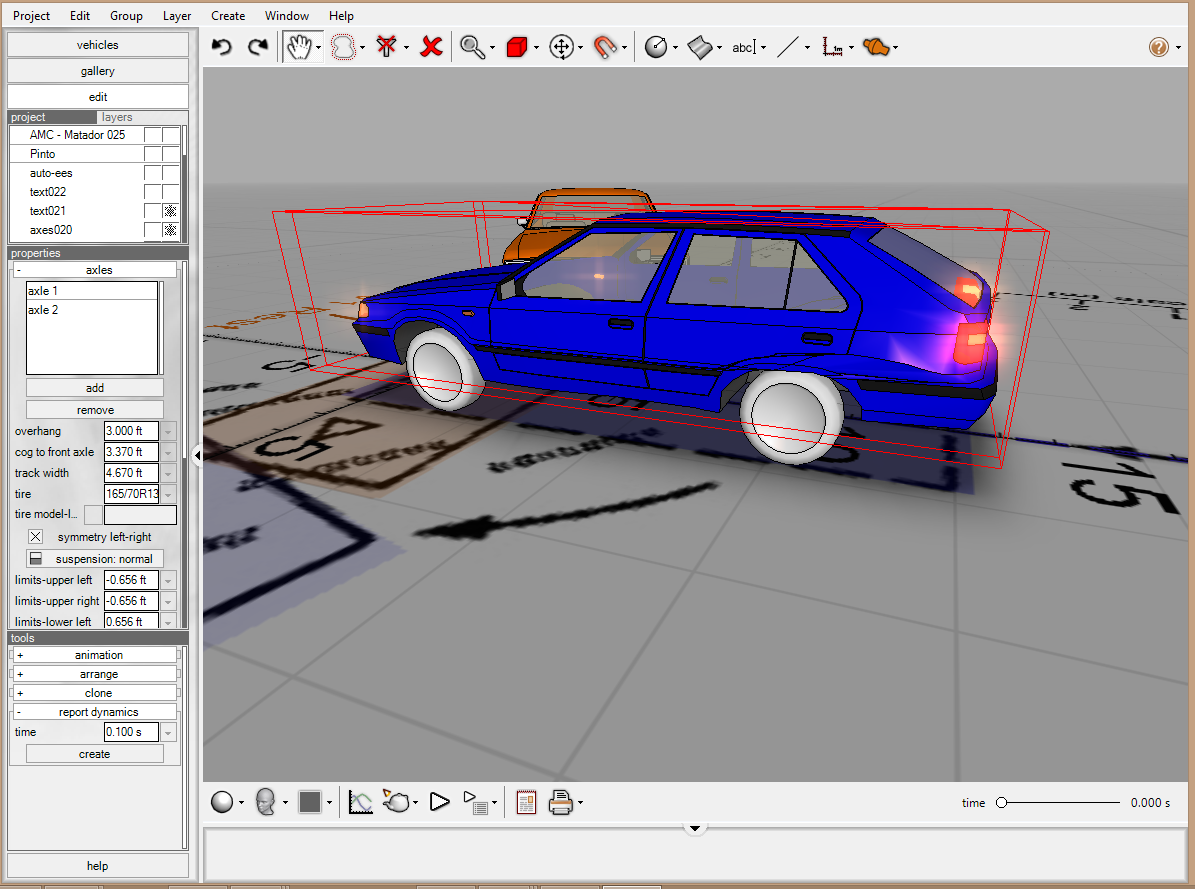Viewport: 1195px width, 889px height.
Task: Open the Project menu
Action: 31,15
